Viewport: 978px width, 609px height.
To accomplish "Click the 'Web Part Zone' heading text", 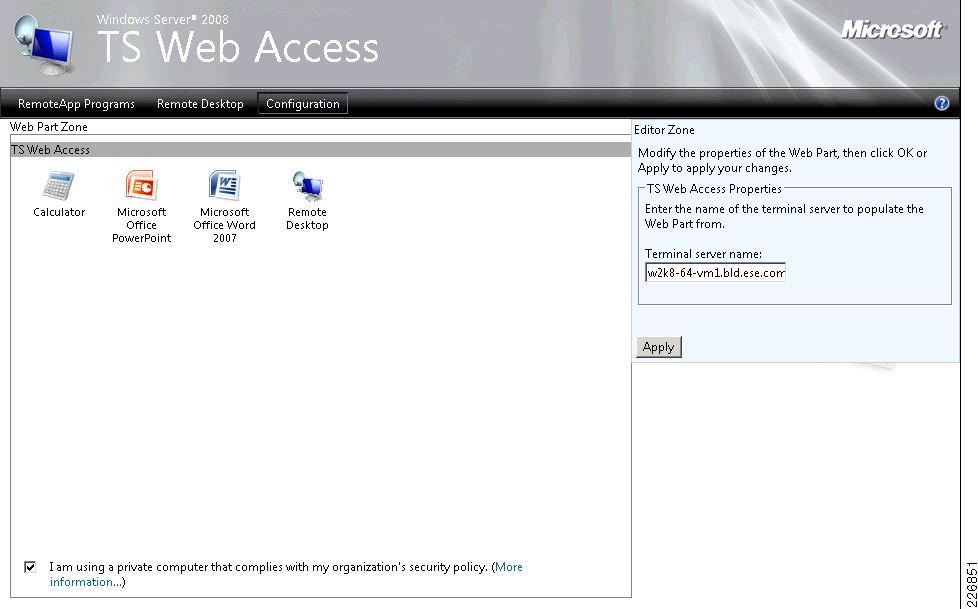I will pyautogui.click(x=49, y=127).
